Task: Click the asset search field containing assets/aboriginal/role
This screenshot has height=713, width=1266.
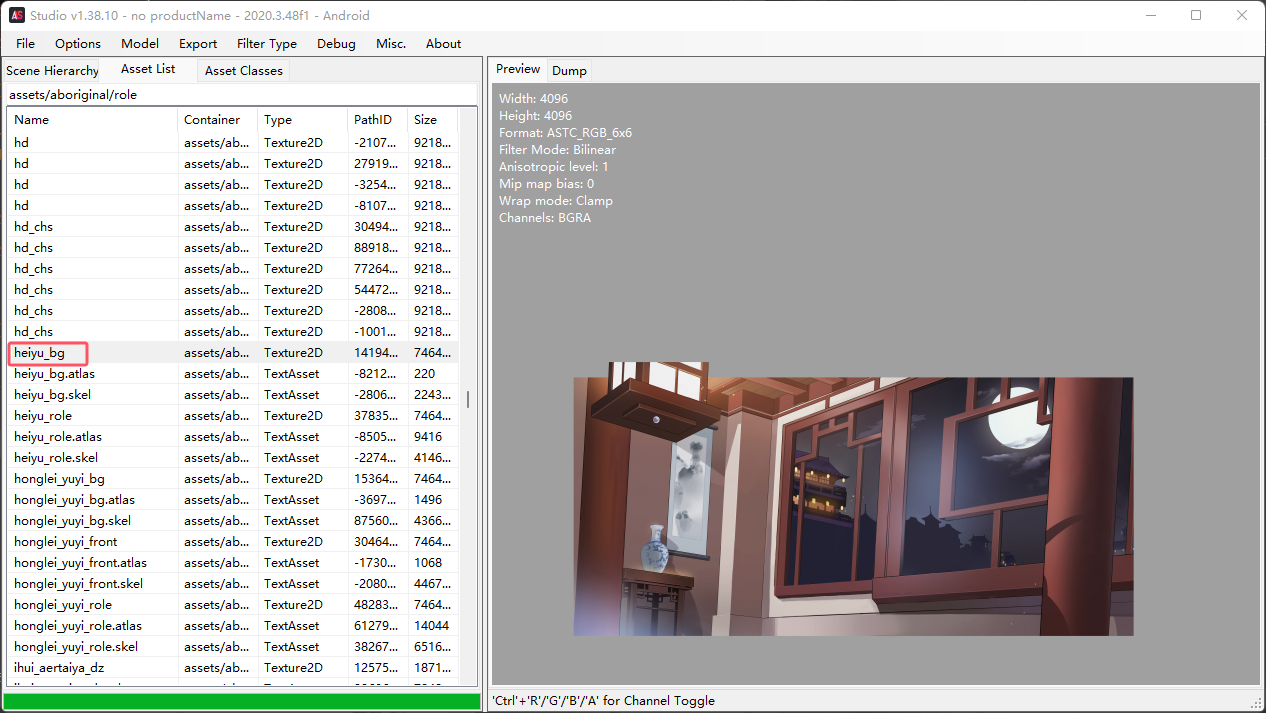Action: tap(241, 95)
